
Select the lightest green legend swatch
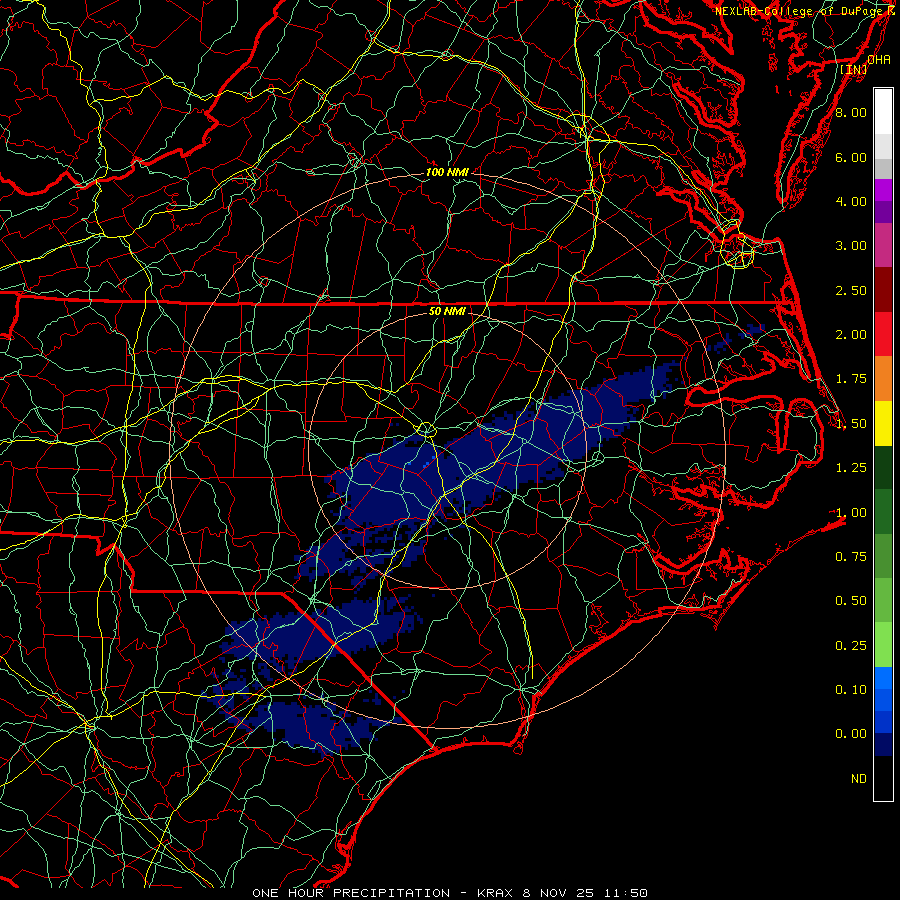pyautogui.click(x=883, y=645)
